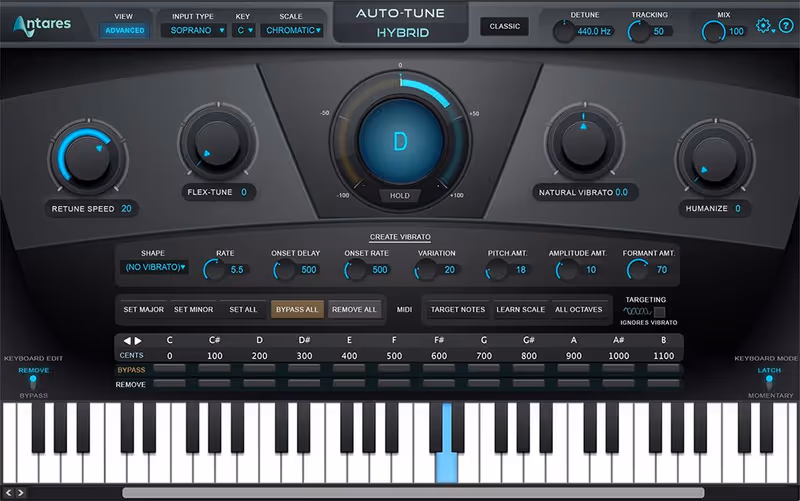The image size is (800, 501).
Task: Click the Mix knob
Action: (x=713, y=32)
